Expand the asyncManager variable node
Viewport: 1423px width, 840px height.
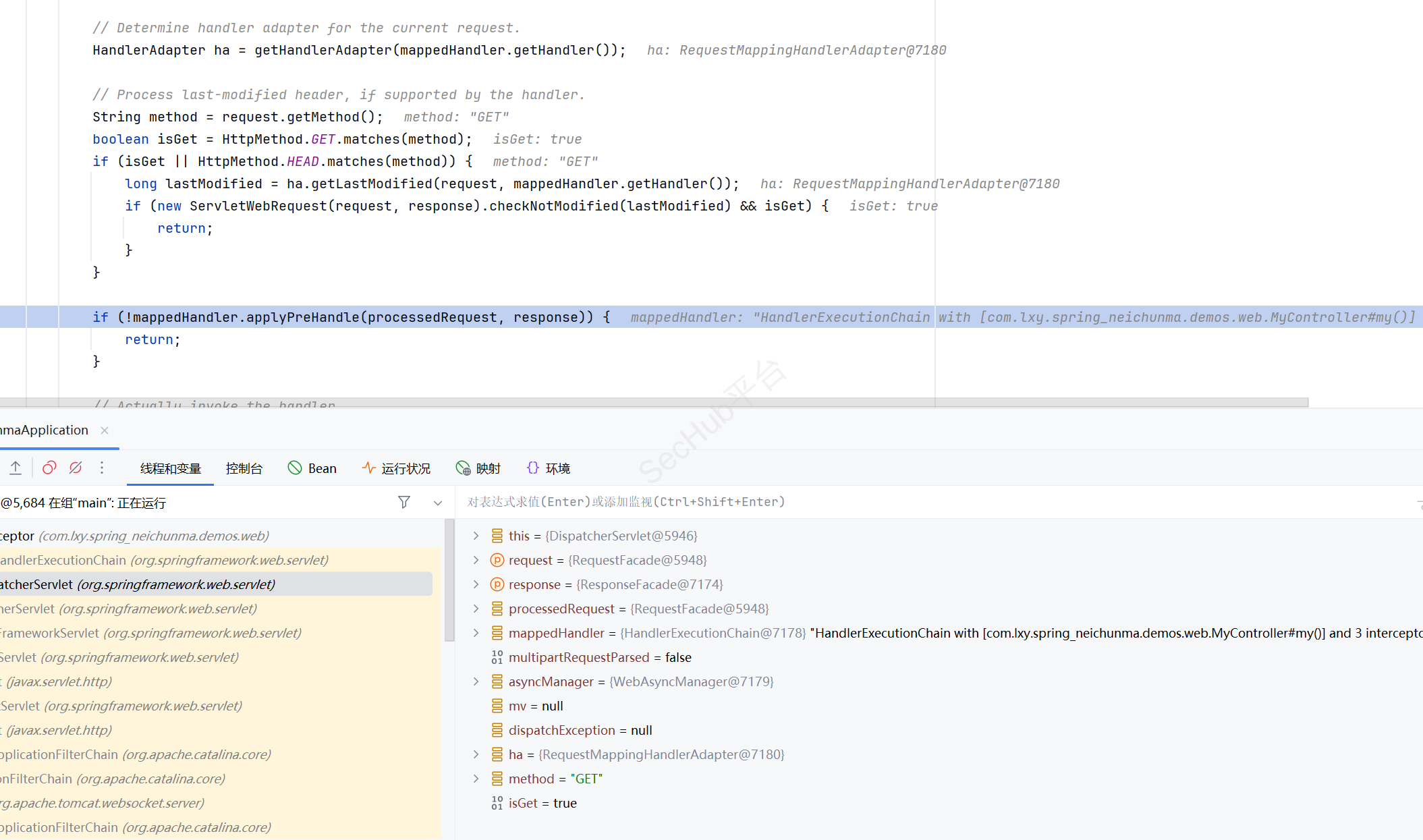476,681
